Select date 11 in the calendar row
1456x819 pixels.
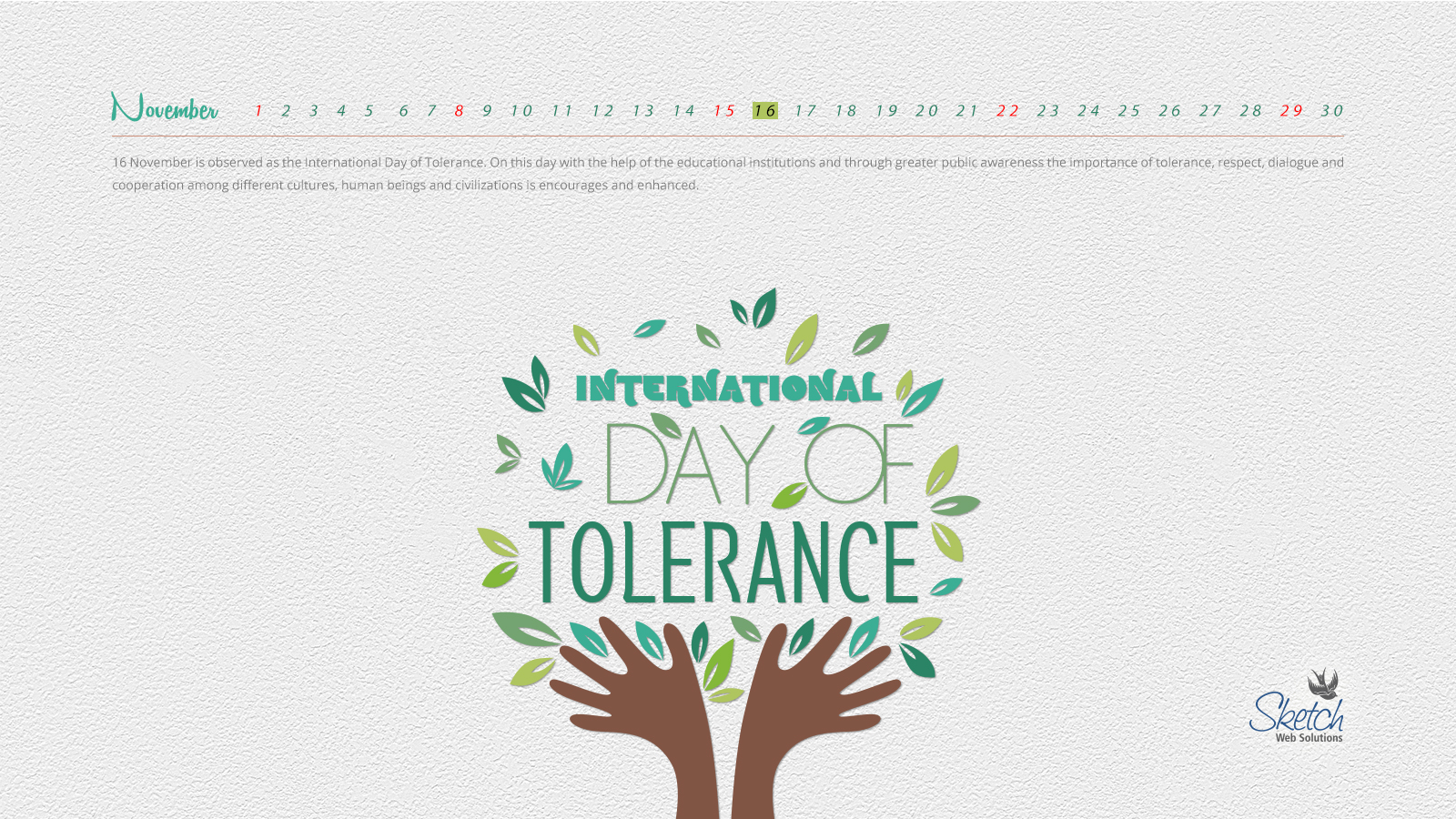(x=562, y=111)
